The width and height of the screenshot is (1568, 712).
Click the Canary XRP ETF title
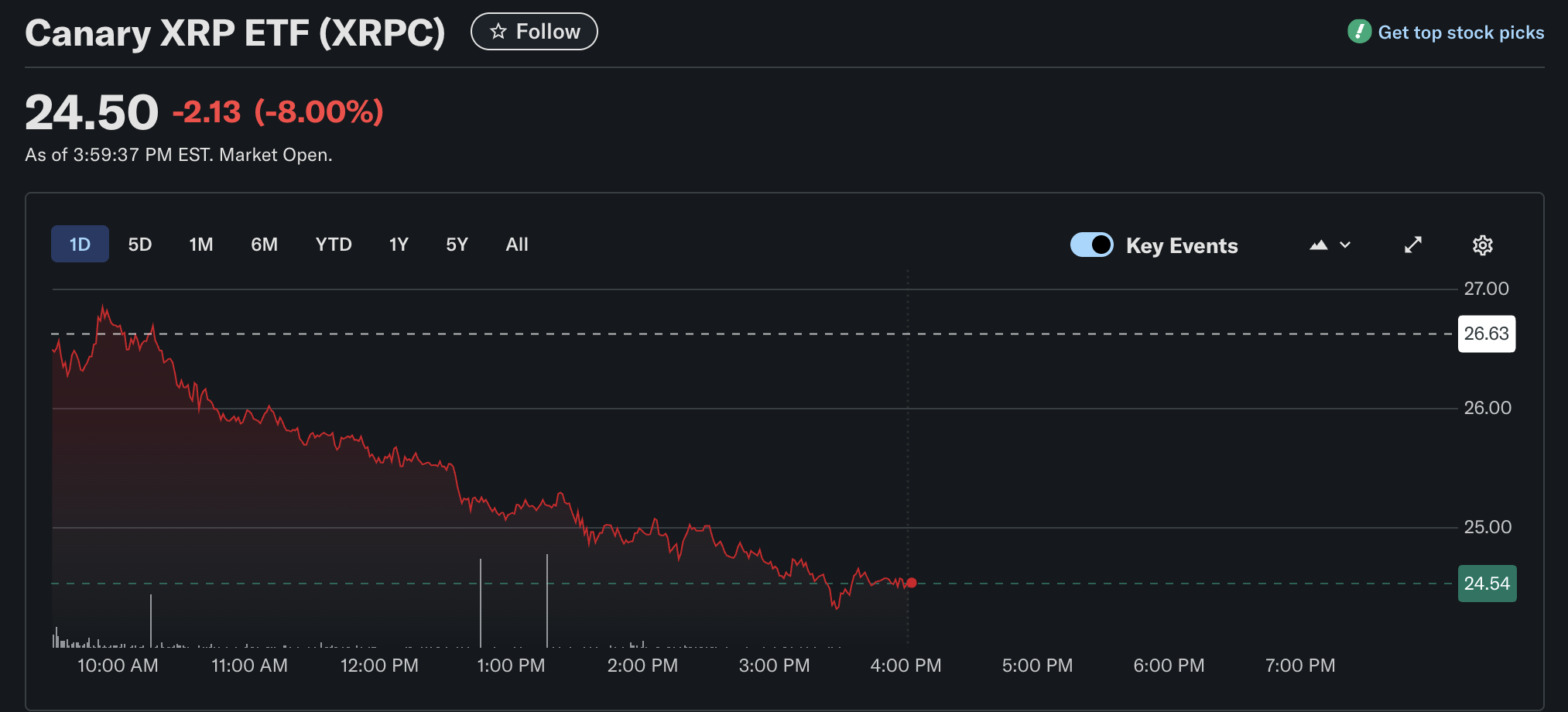tap(232, 33)
